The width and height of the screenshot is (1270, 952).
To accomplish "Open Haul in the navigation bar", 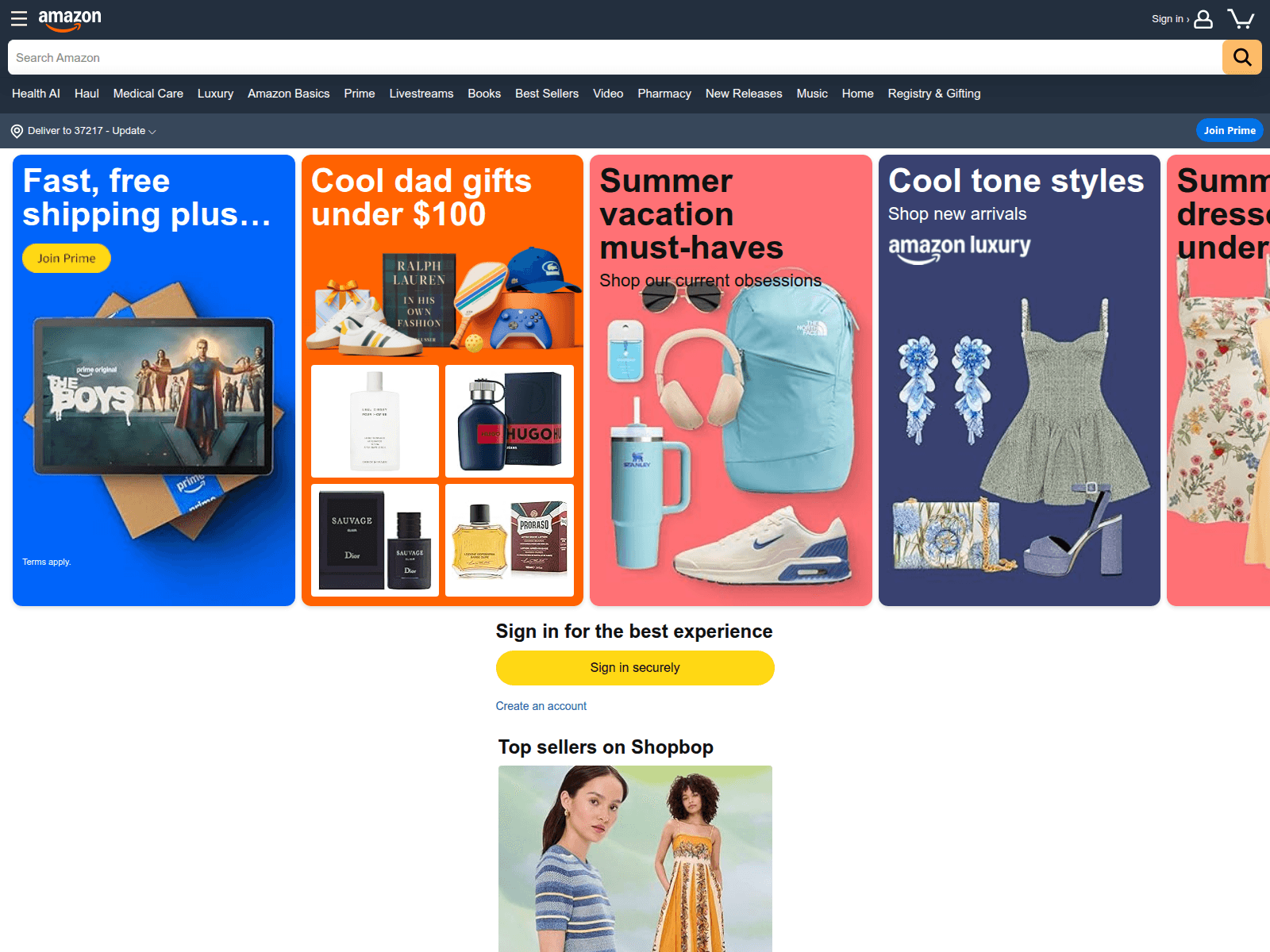I will (x=87, y=94).
